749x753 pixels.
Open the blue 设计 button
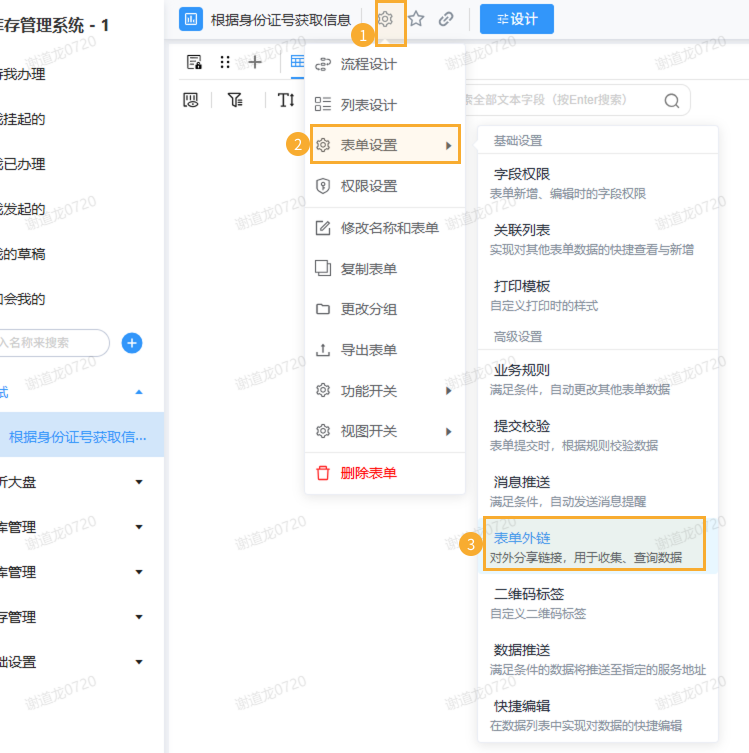[517, 19]
